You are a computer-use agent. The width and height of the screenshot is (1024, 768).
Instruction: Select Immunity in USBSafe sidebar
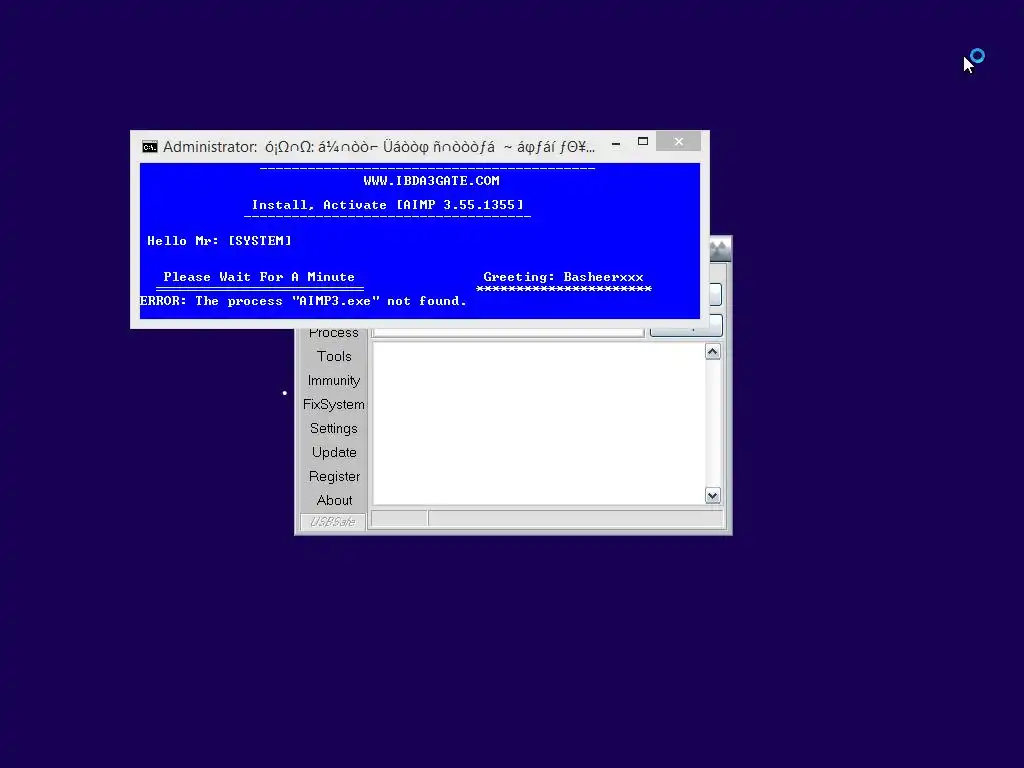334,381
